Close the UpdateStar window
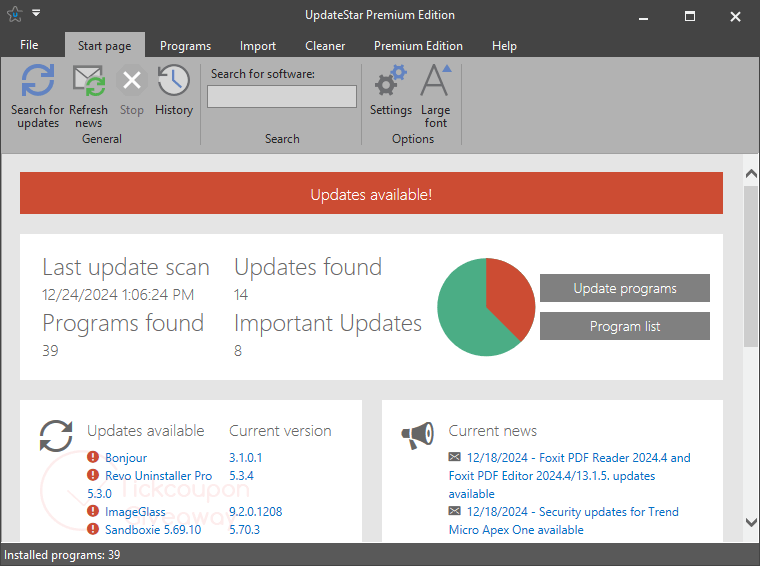 tap(735, 16)
